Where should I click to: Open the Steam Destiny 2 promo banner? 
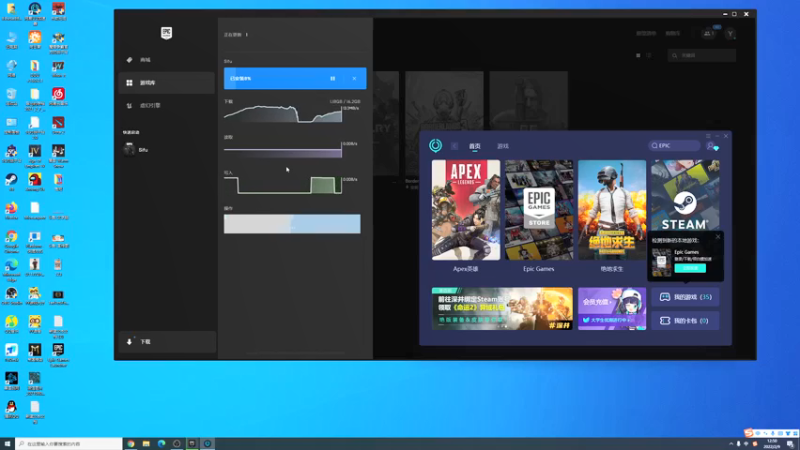(502, 309)
